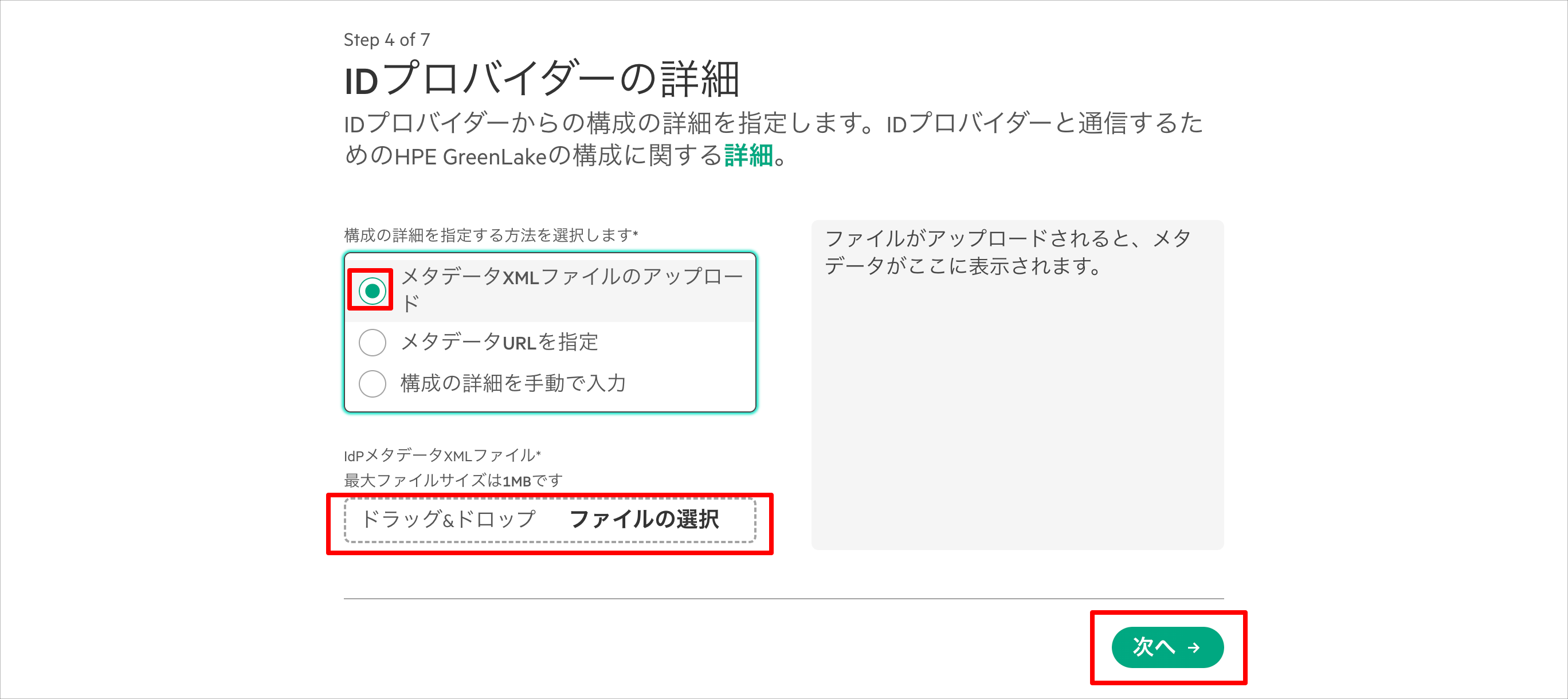Click the メタデータXMLファイルのアップロード label text
The image size is (1568, 699).
pyautogui.click(x=572, y=290)
